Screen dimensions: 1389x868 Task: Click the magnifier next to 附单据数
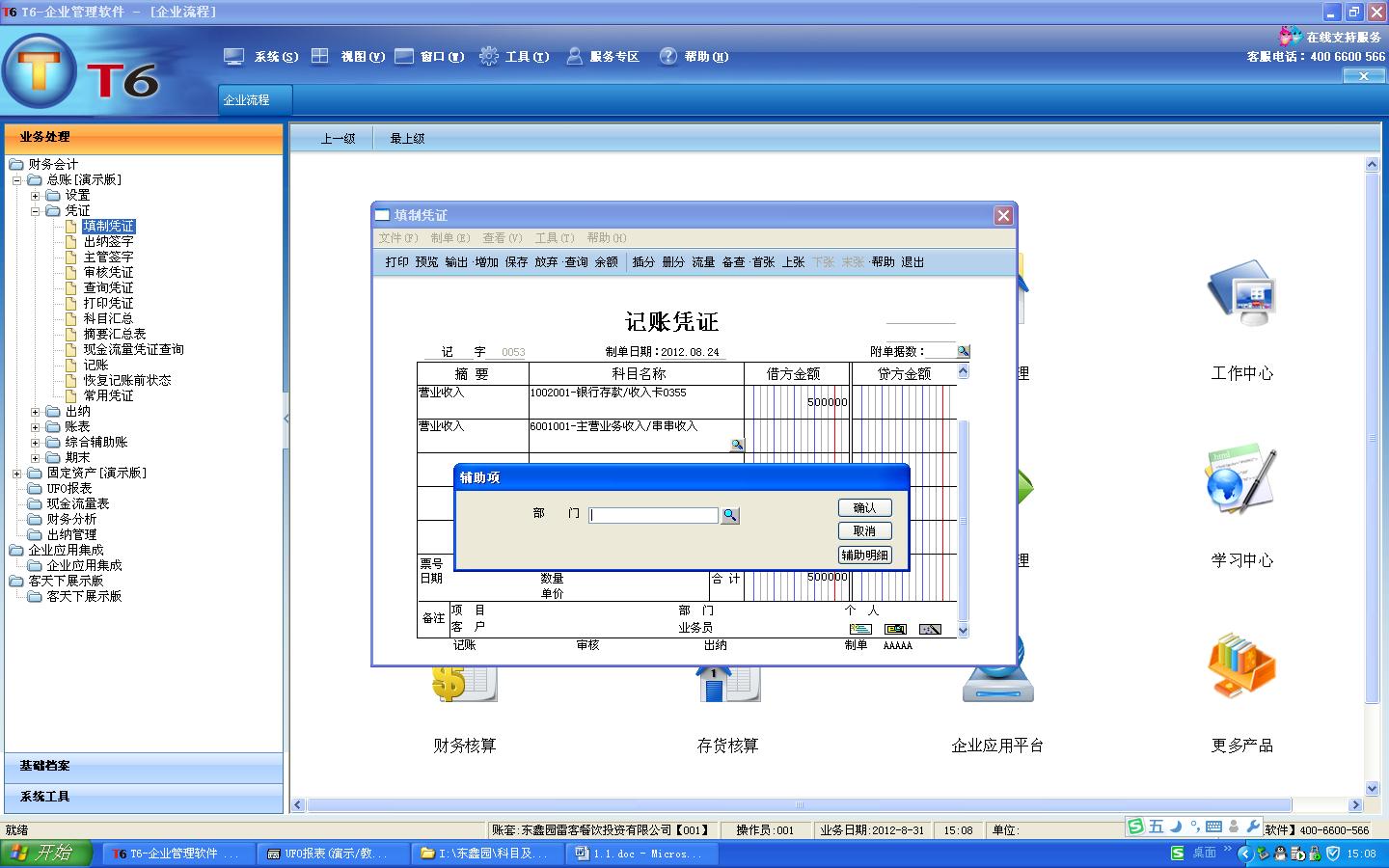(962, 350)
